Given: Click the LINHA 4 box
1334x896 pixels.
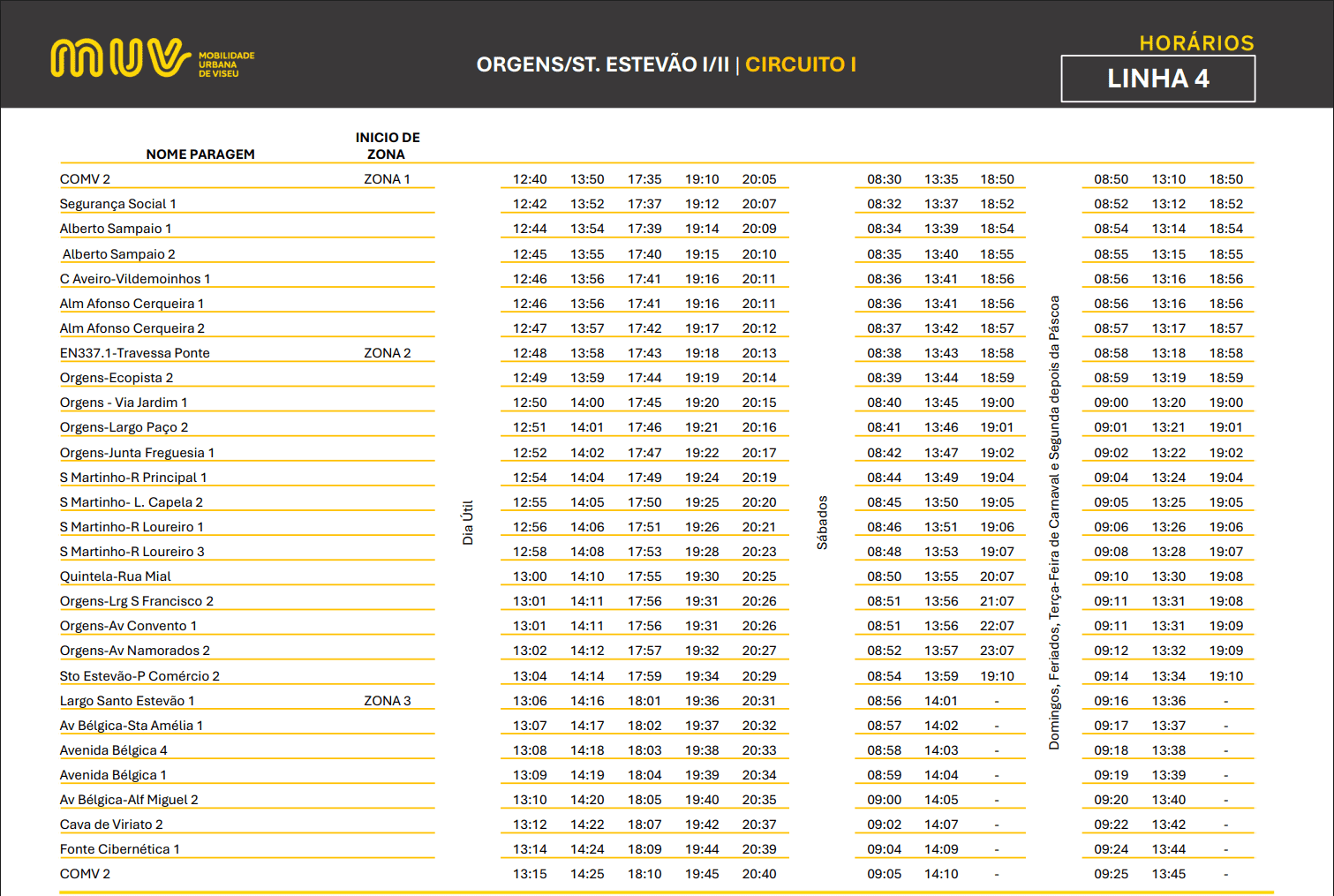Looking at the screenshot, I should tap(1157, 79).
